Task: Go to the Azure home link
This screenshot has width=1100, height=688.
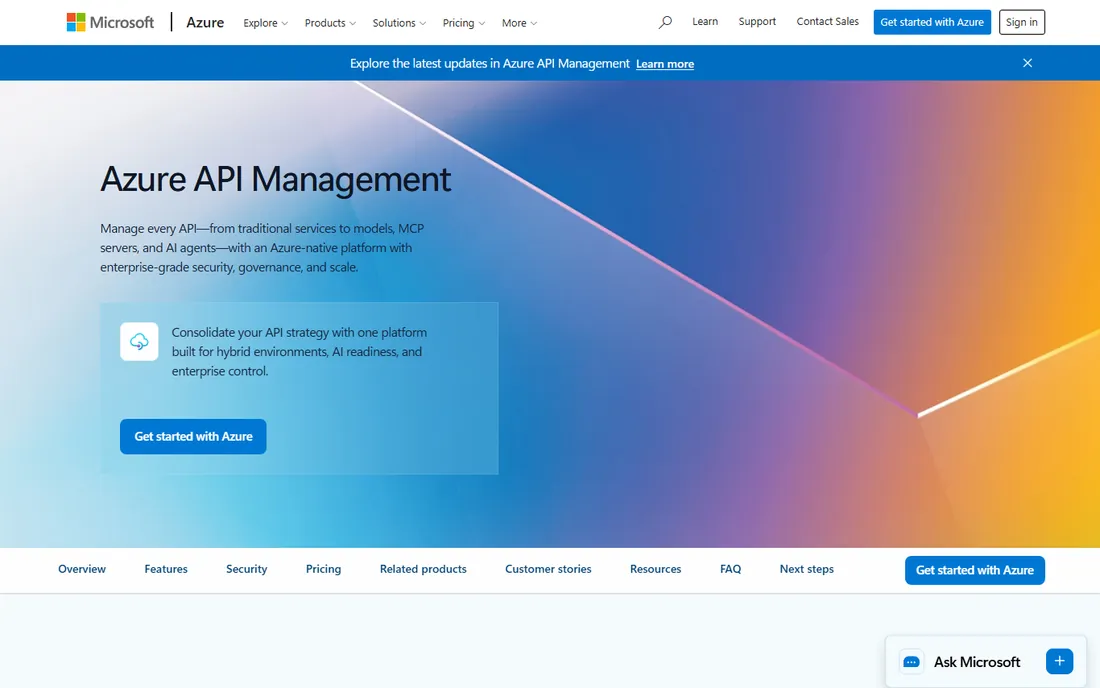Action: 205,22
